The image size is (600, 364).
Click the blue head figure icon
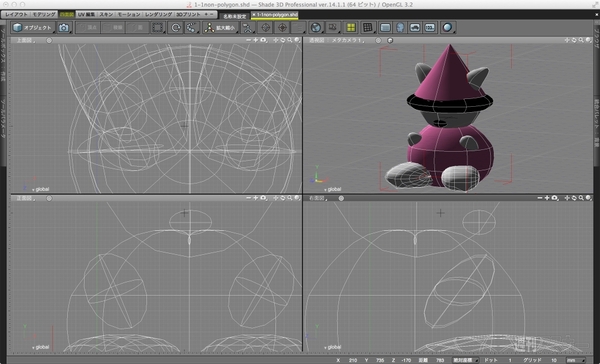pyautogui.click(x=400, y=28)
